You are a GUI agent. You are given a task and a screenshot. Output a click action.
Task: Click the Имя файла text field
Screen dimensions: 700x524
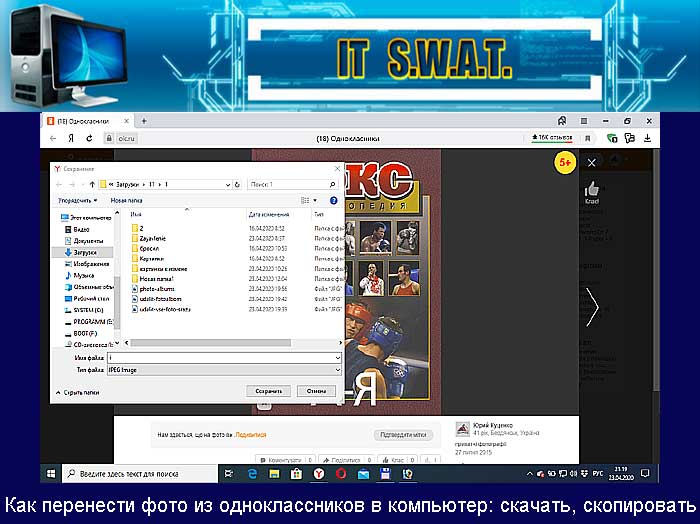coord(221,358)
